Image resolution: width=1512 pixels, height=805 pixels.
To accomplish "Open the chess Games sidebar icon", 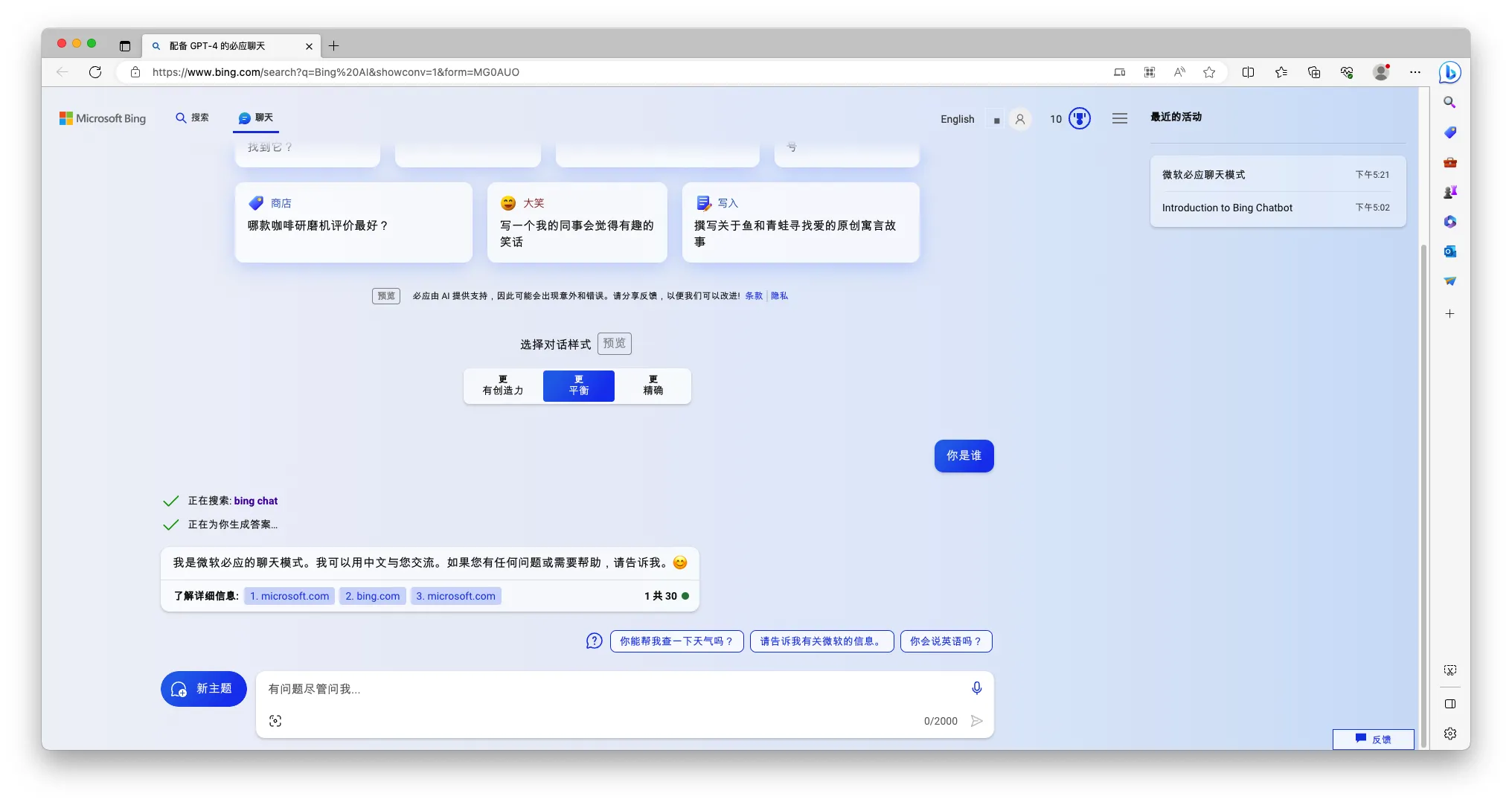I will tap(1449, 192).
